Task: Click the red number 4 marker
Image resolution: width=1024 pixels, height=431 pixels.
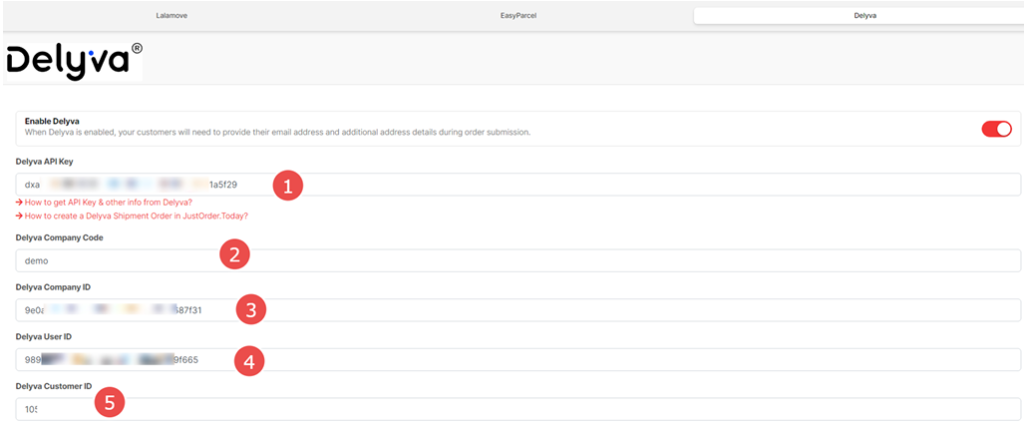Action: point(249,359)
